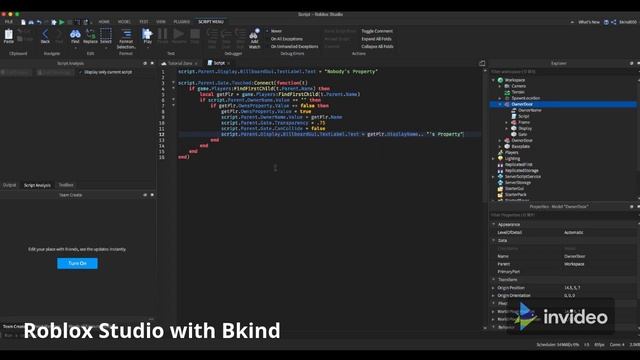Expand the ServerScriptService tree node
The image size is (640, 360).
point(493,176)
